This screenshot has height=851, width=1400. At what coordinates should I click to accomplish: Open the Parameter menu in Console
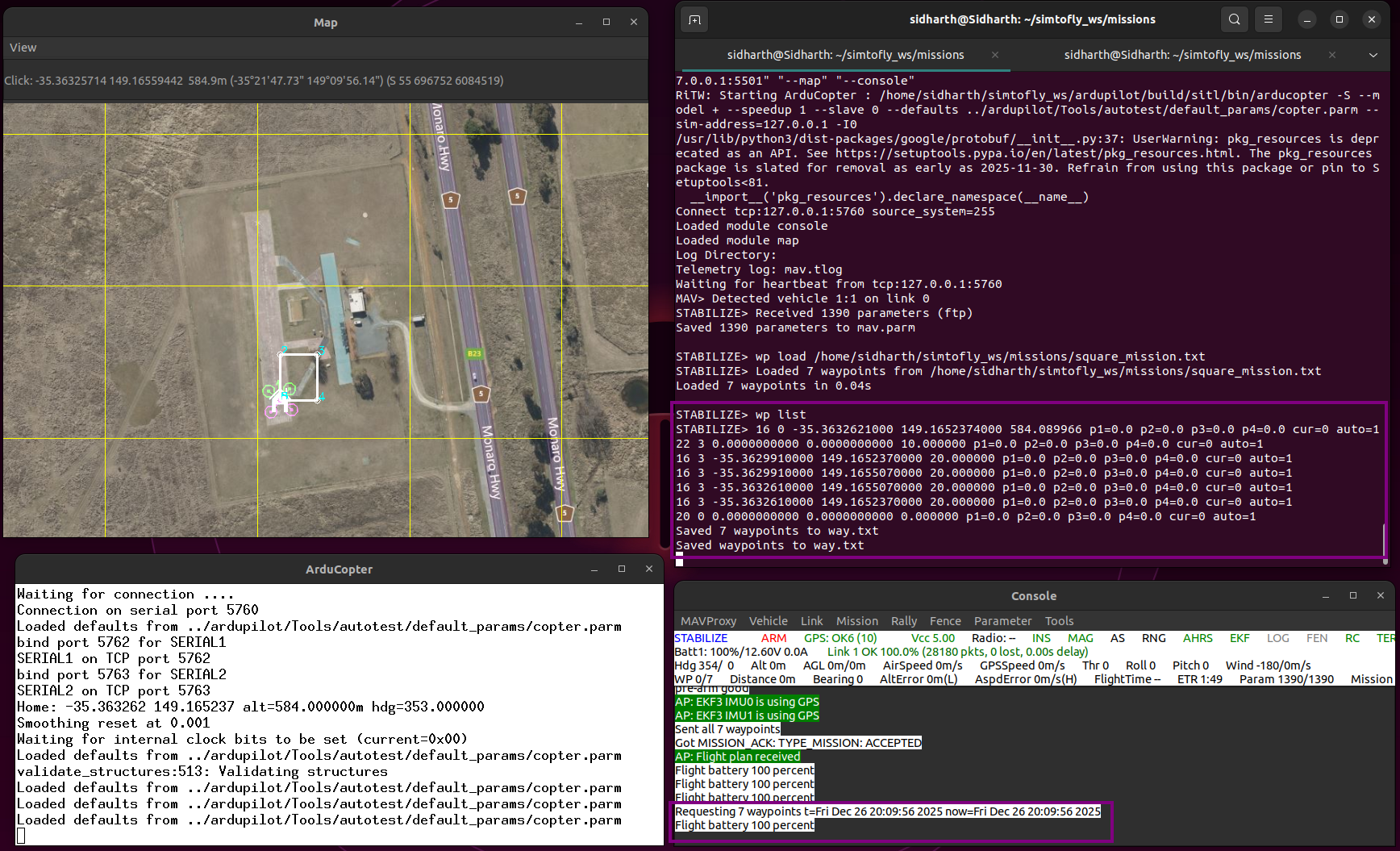tap(1002, 621)
